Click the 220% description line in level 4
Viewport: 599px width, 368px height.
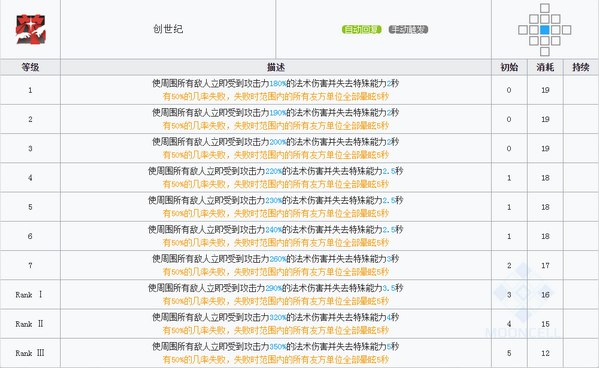275,171
